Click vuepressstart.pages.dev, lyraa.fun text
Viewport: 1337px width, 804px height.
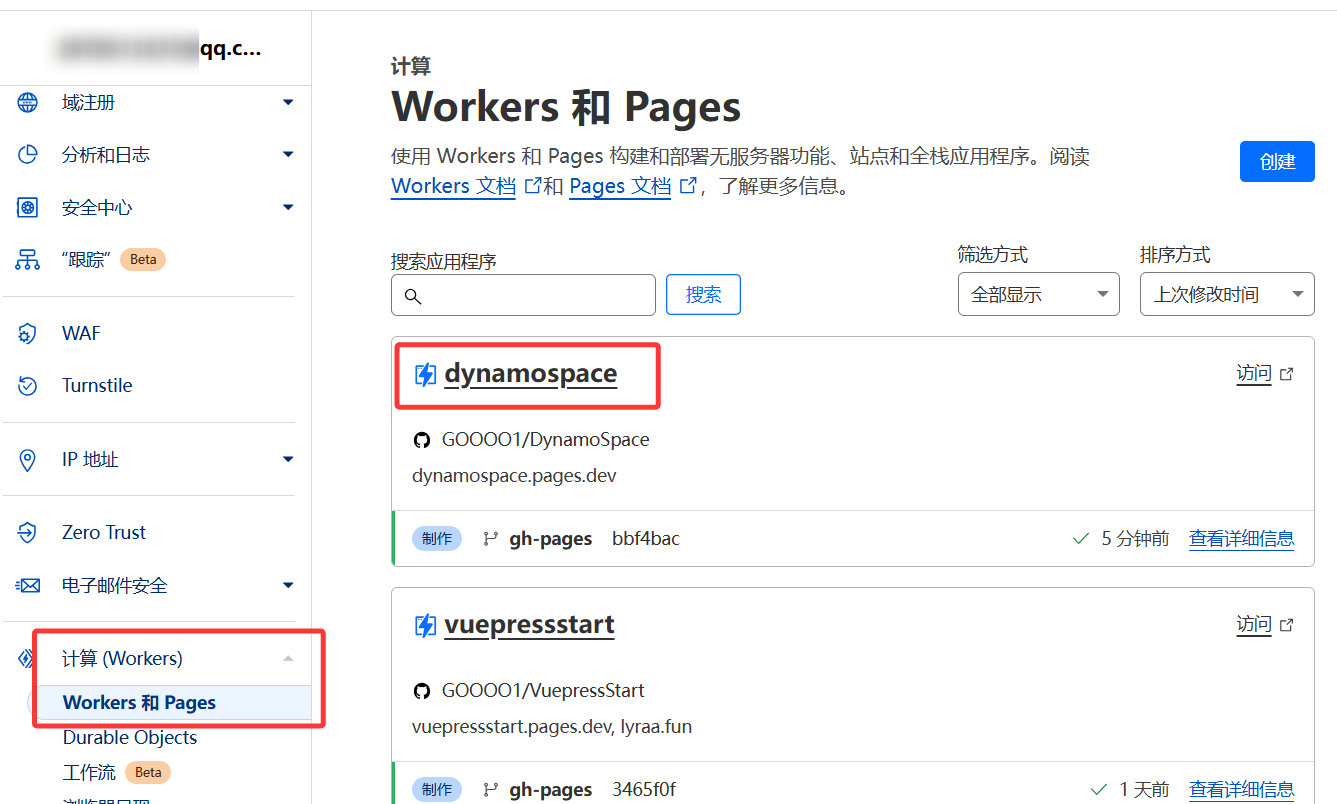[x=552, y=727]
